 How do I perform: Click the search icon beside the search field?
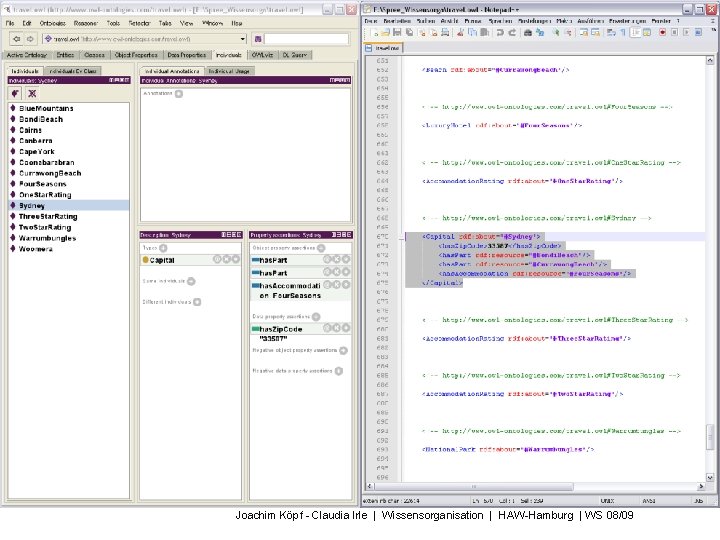point(258,39)
